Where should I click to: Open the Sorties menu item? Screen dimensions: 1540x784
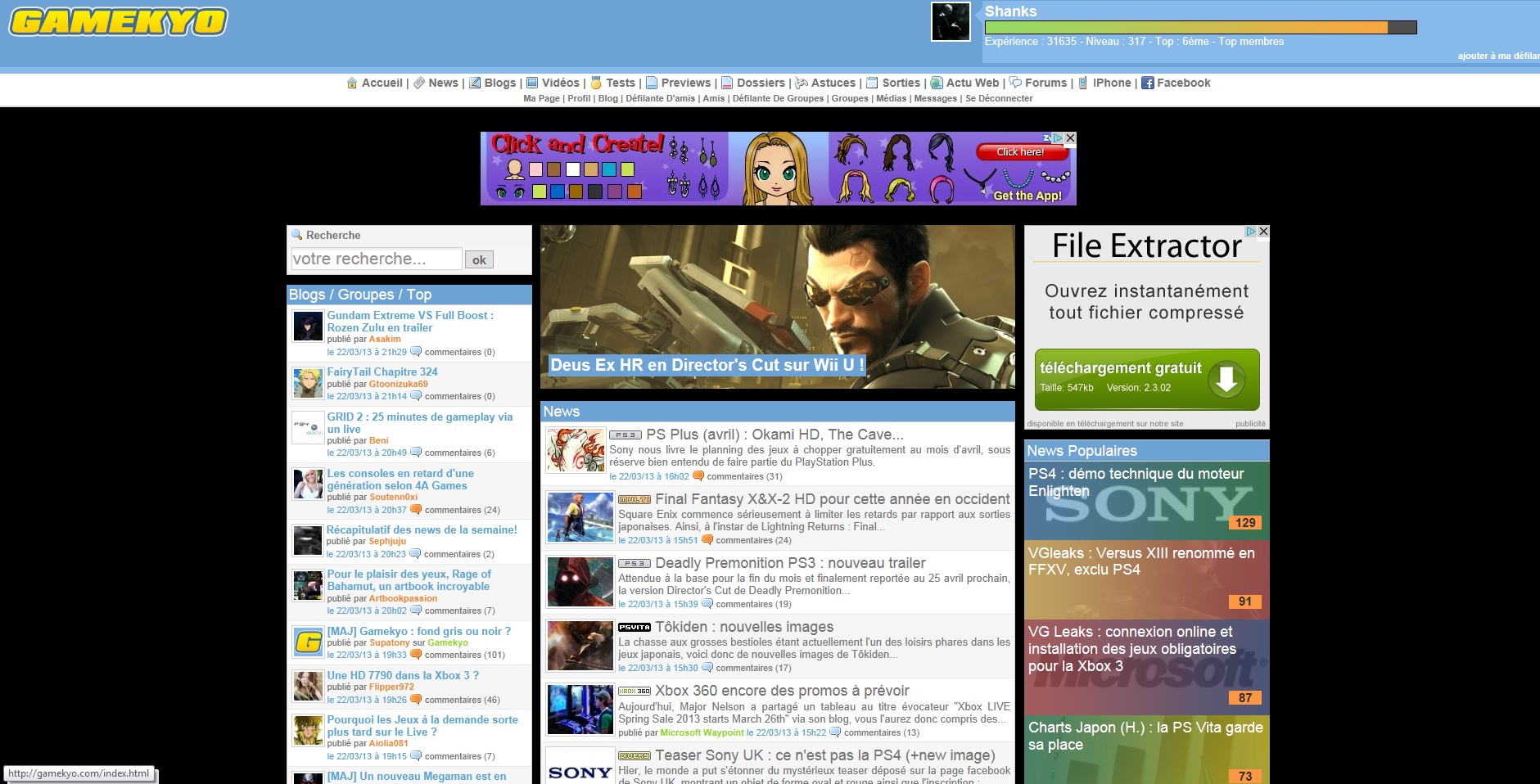[901, 83]
